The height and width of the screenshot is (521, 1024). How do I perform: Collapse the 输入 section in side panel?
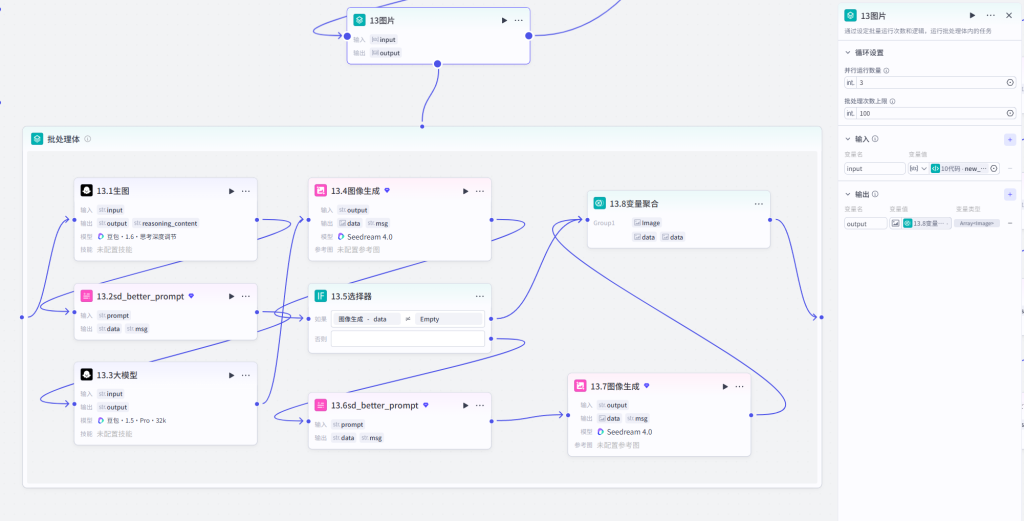(848, 139)
